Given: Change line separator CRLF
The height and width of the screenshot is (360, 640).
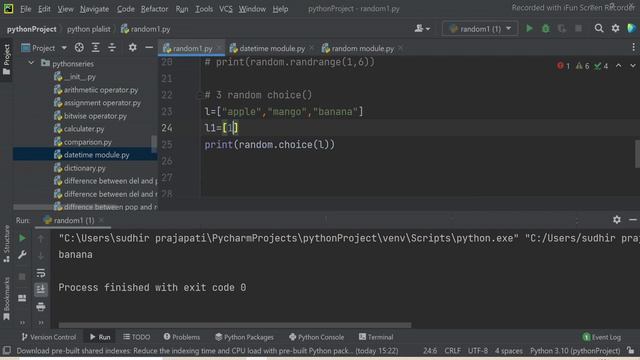Looking at the screenshot, I should click(x=453, y=351).
